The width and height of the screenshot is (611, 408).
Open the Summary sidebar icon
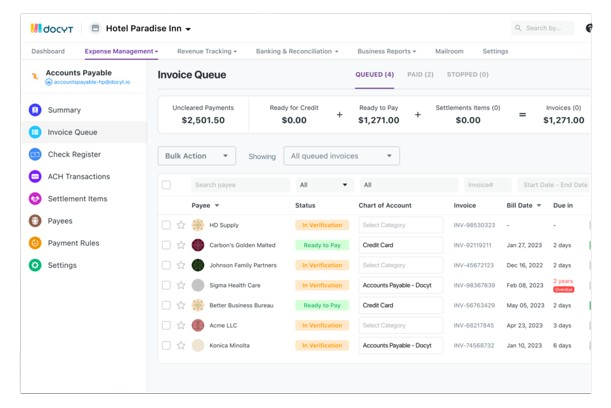point(35,110)
